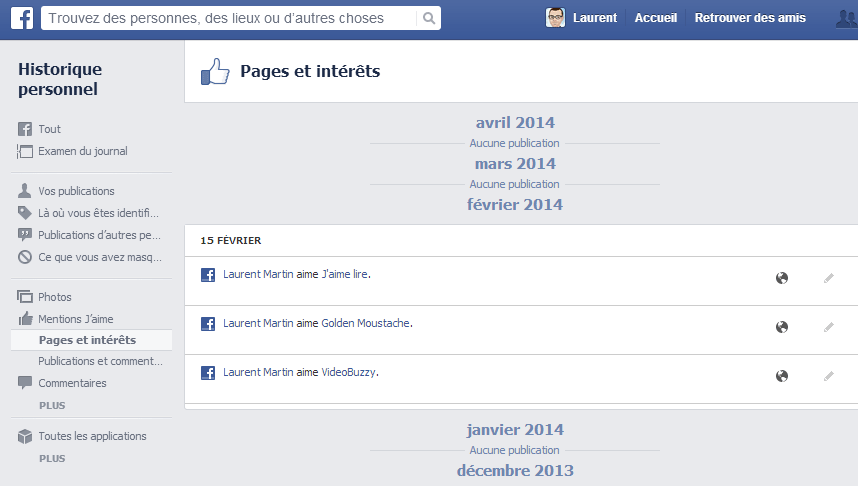
Task: Click the applications cube icon
Action: tap(25, 436)
